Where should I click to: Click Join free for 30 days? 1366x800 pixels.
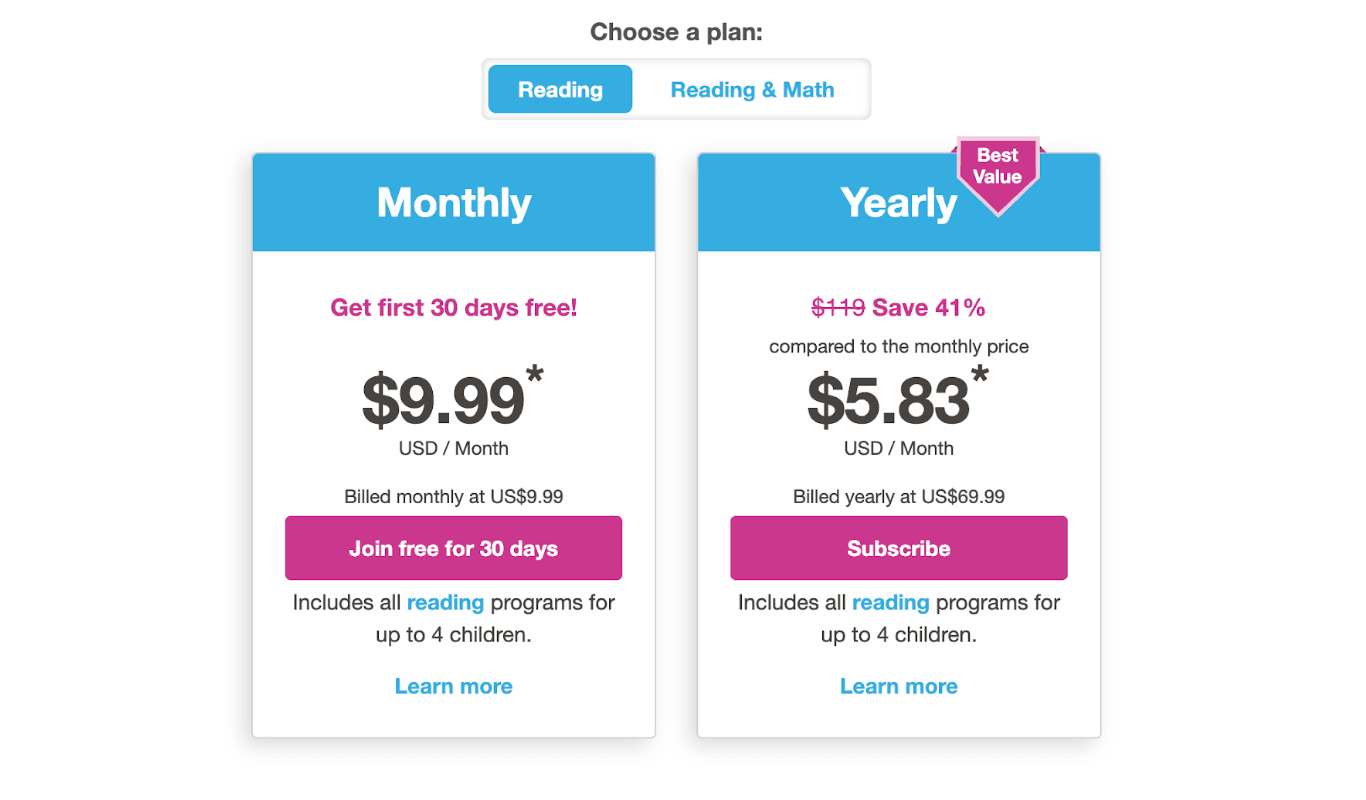click(x=453, y=547)
